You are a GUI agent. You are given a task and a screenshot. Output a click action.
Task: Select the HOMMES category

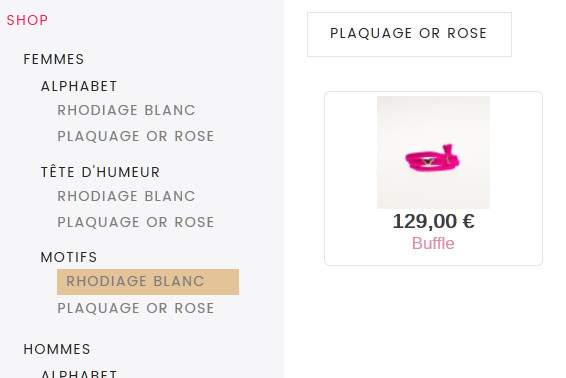(57, 349)
